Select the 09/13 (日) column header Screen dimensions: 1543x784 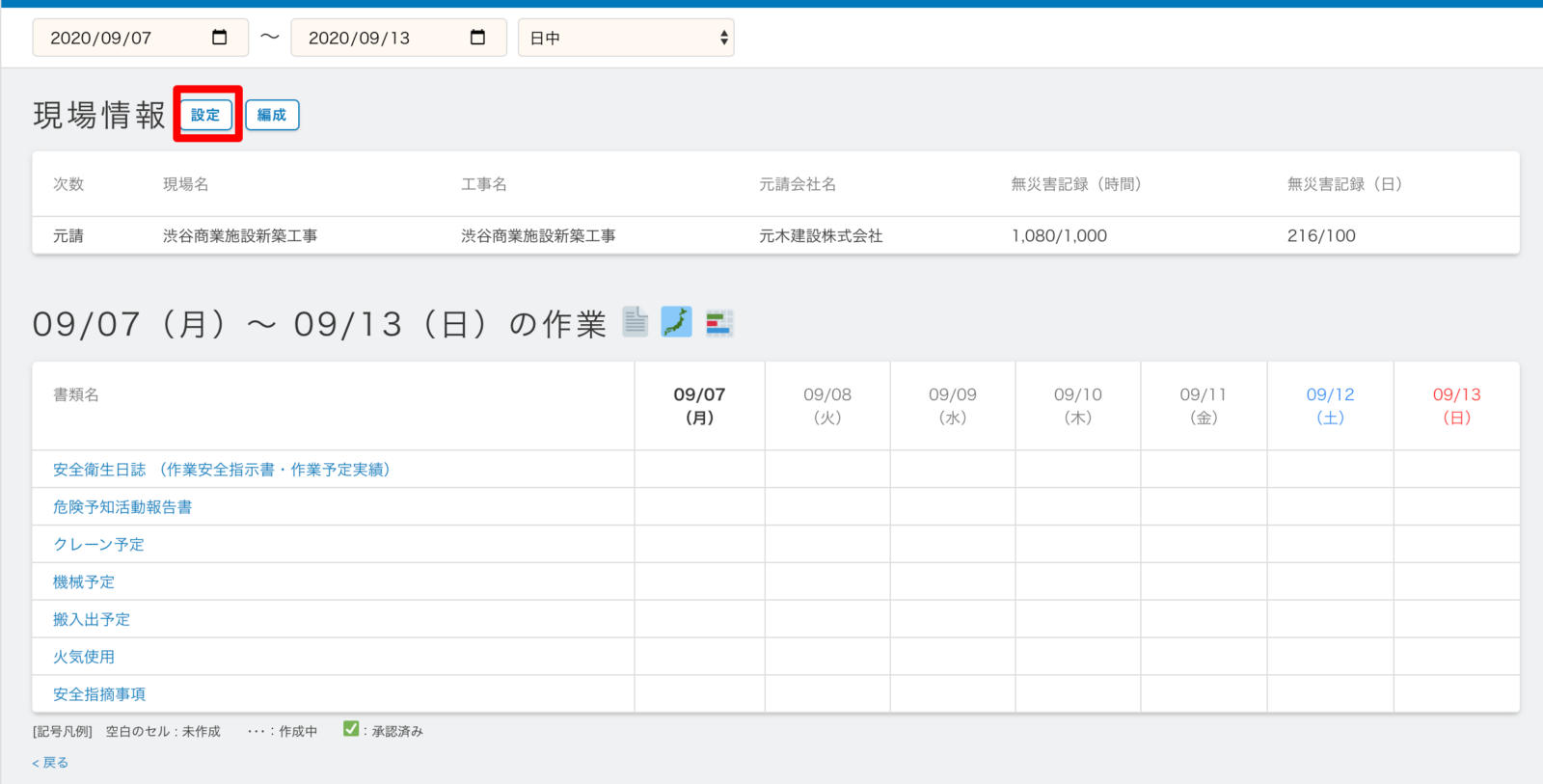[1456, 406]
